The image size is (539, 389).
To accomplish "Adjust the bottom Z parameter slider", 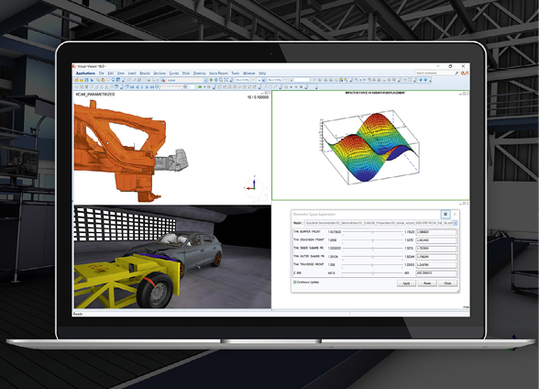I will [373, 273].
